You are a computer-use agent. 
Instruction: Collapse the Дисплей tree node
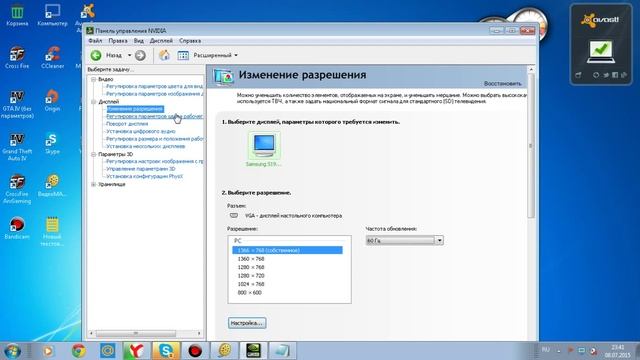tap(93, 102)
